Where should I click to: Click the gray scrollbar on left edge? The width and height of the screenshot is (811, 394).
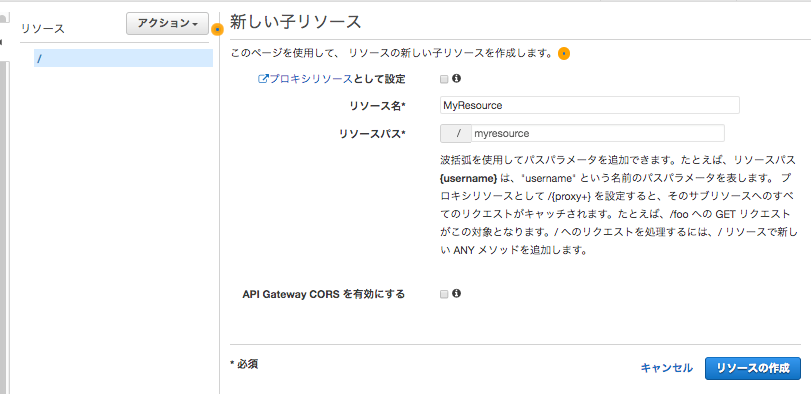pyautogui.click(x=4, y=207)
